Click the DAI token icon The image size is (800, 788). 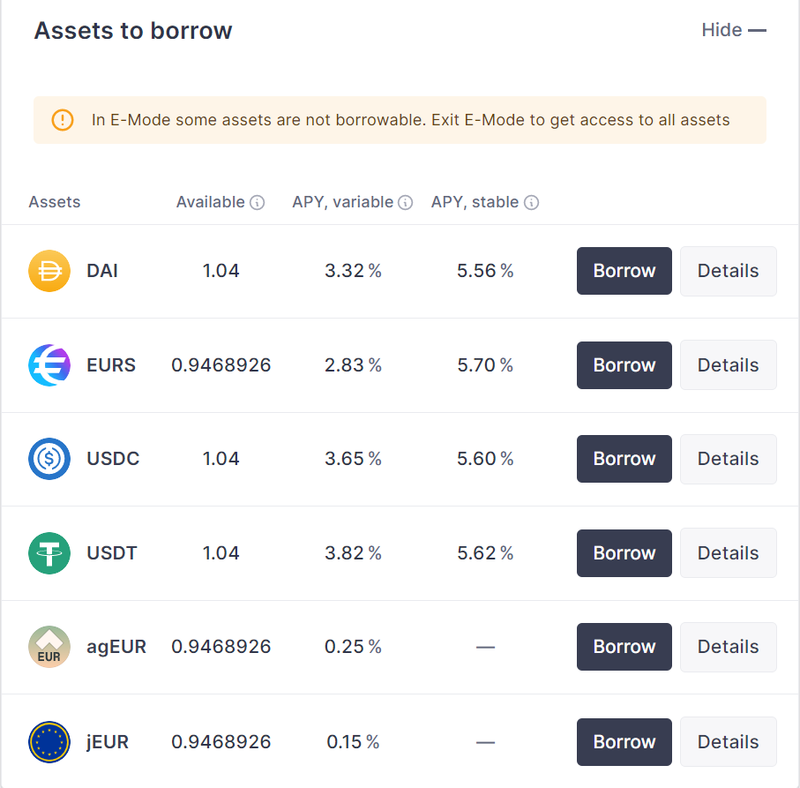tap(49, 270)
